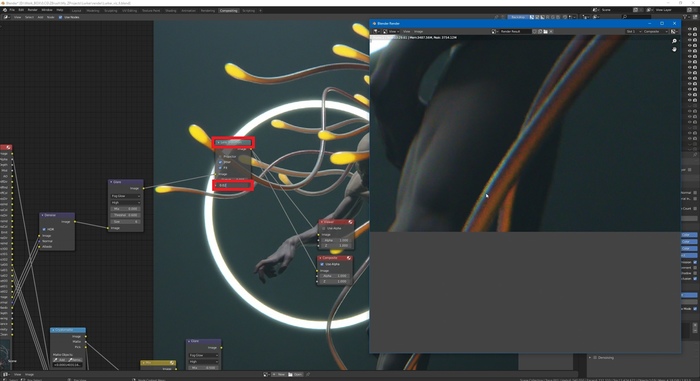700x381 pixels.
Task: Open High quality dropdown in upper Glare node
Action: [x=125, y=203]
